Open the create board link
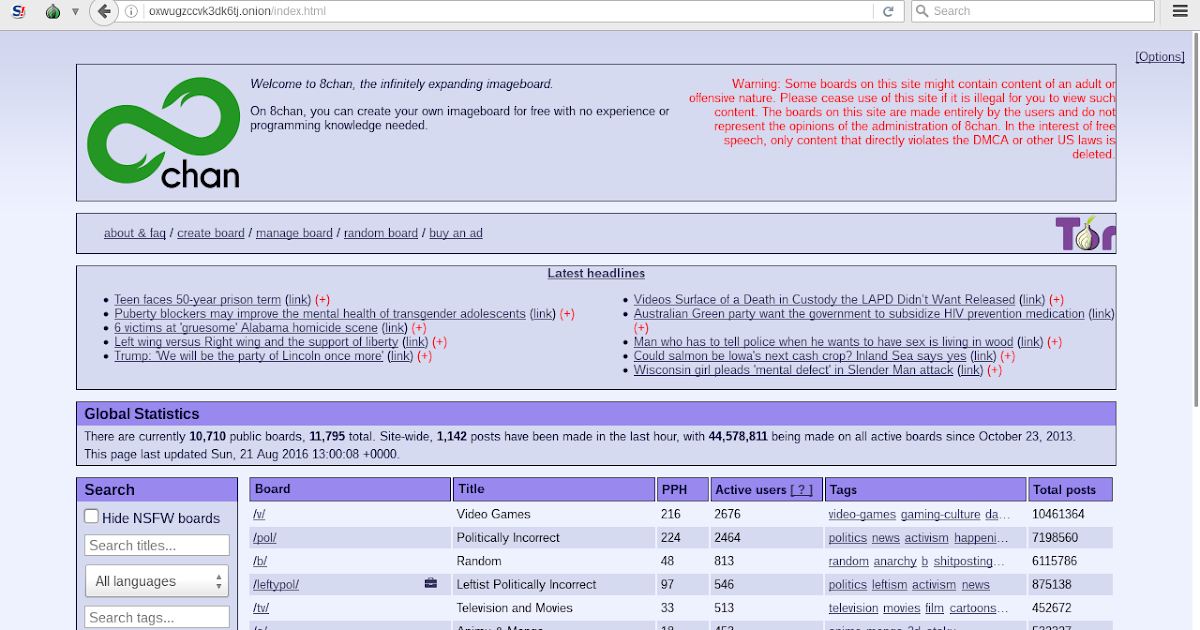Image resolution: width=1200 pixels, height=630 pixels. click(x=211, y=233)
